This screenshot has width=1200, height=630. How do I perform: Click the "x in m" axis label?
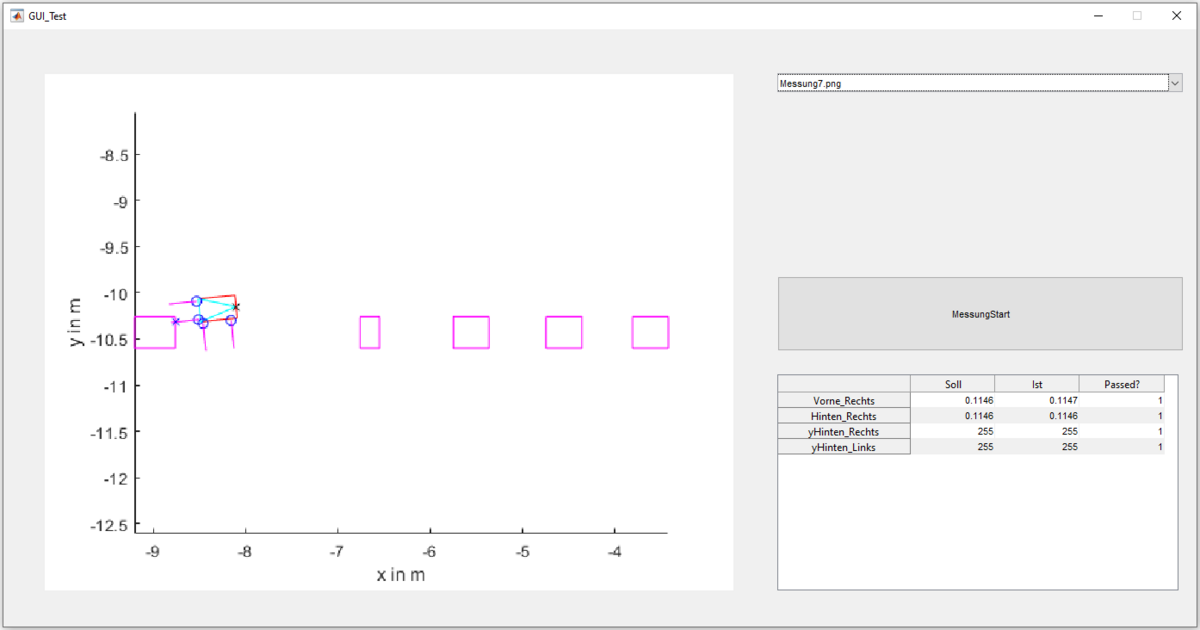[400, 575]
